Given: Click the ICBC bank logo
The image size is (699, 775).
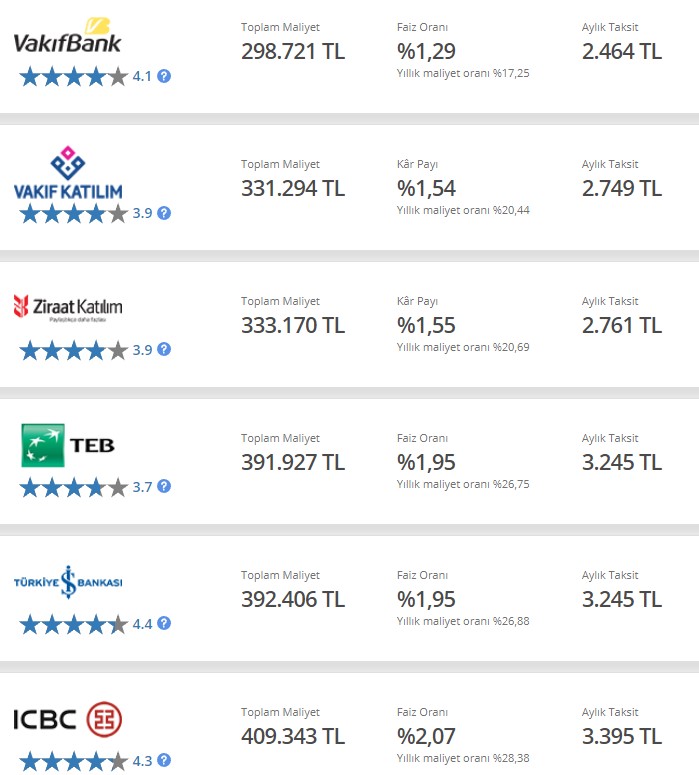Looking at the screenshot, I should 68,719.
